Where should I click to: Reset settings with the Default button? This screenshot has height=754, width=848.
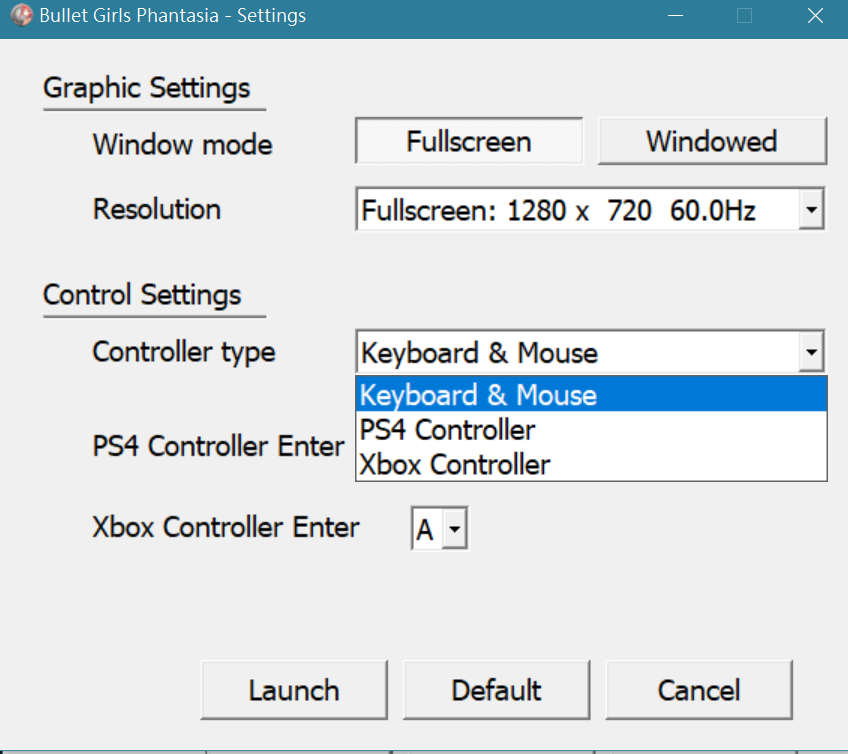click(496, 690)
